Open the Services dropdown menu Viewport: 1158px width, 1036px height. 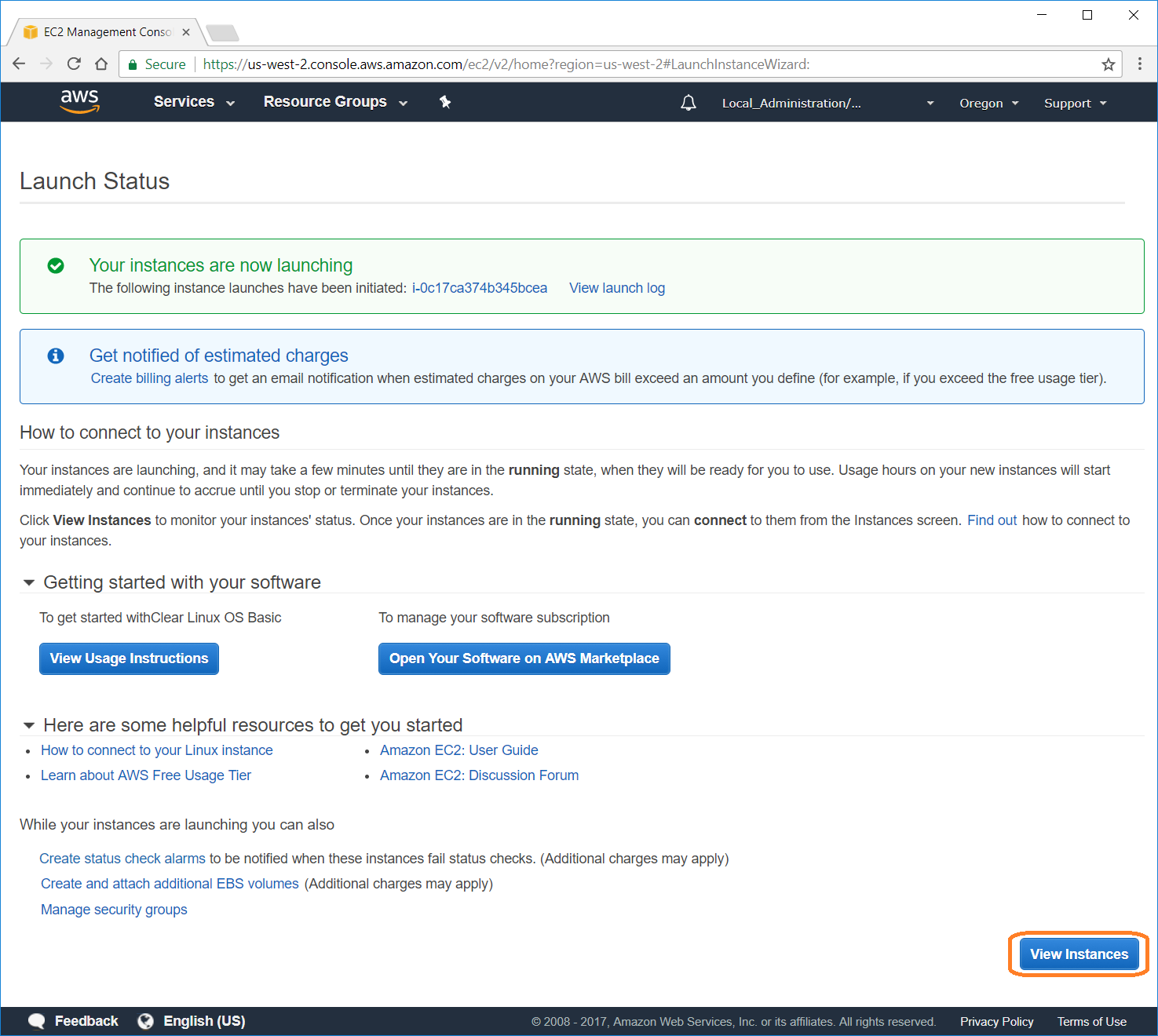click(x=194, y=102)
